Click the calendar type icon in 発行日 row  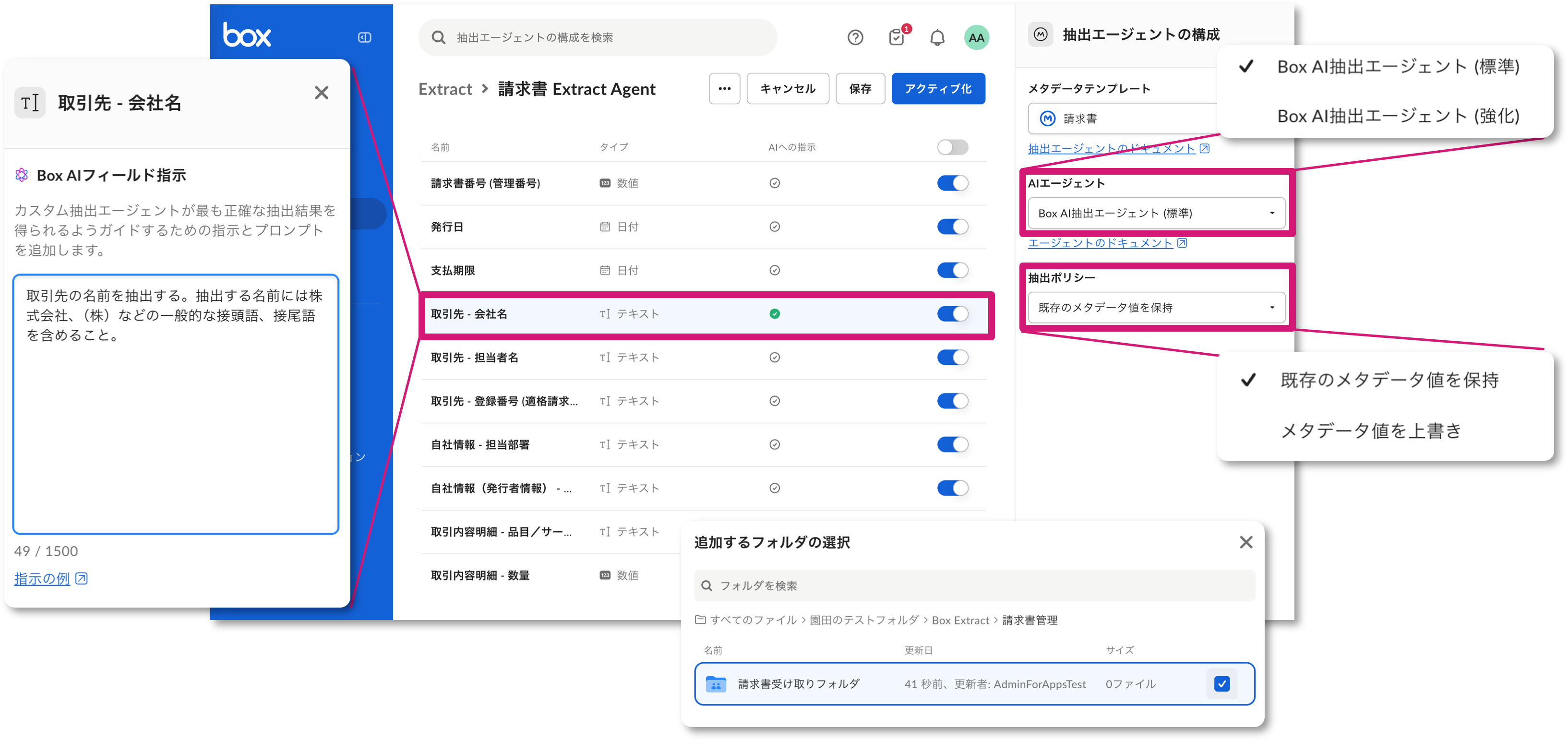click(605, 227)
